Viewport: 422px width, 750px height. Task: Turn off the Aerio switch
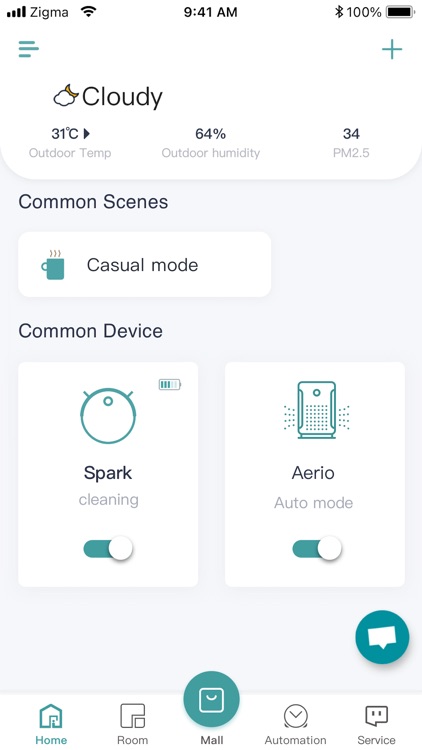(x=317, y=548)
